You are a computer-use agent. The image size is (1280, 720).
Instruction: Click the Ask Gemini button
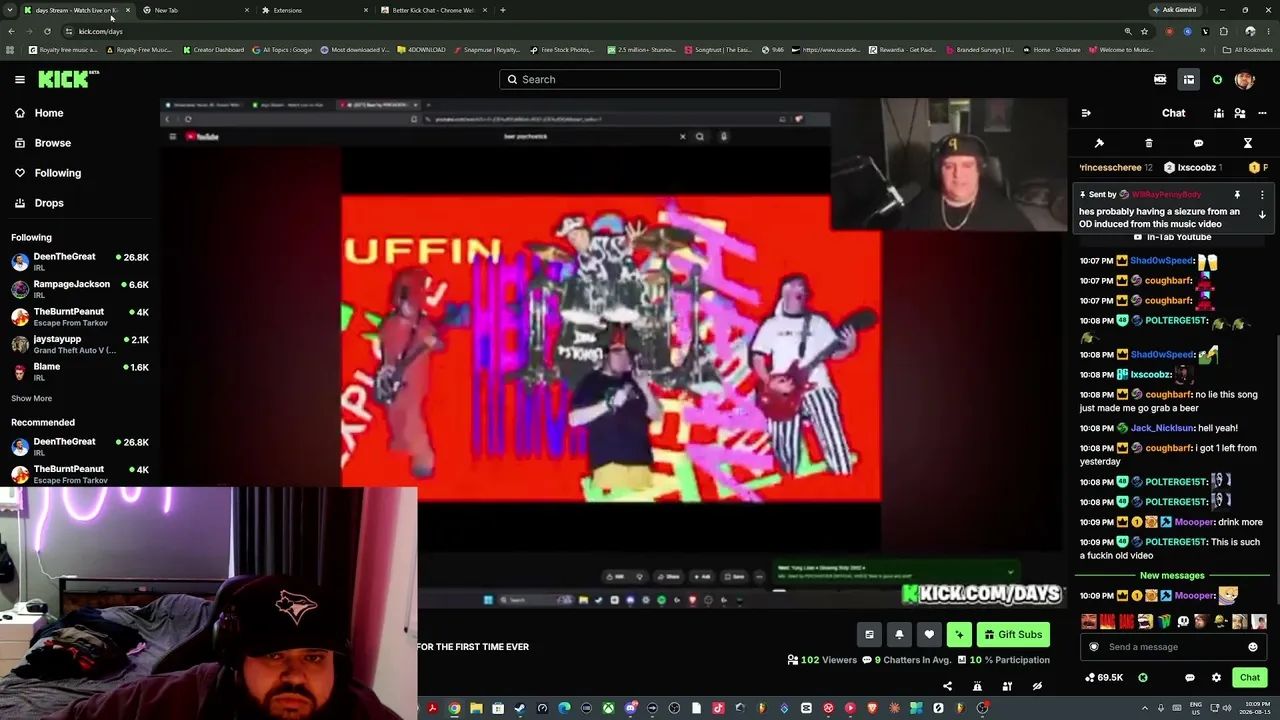tap(1173, 10)
